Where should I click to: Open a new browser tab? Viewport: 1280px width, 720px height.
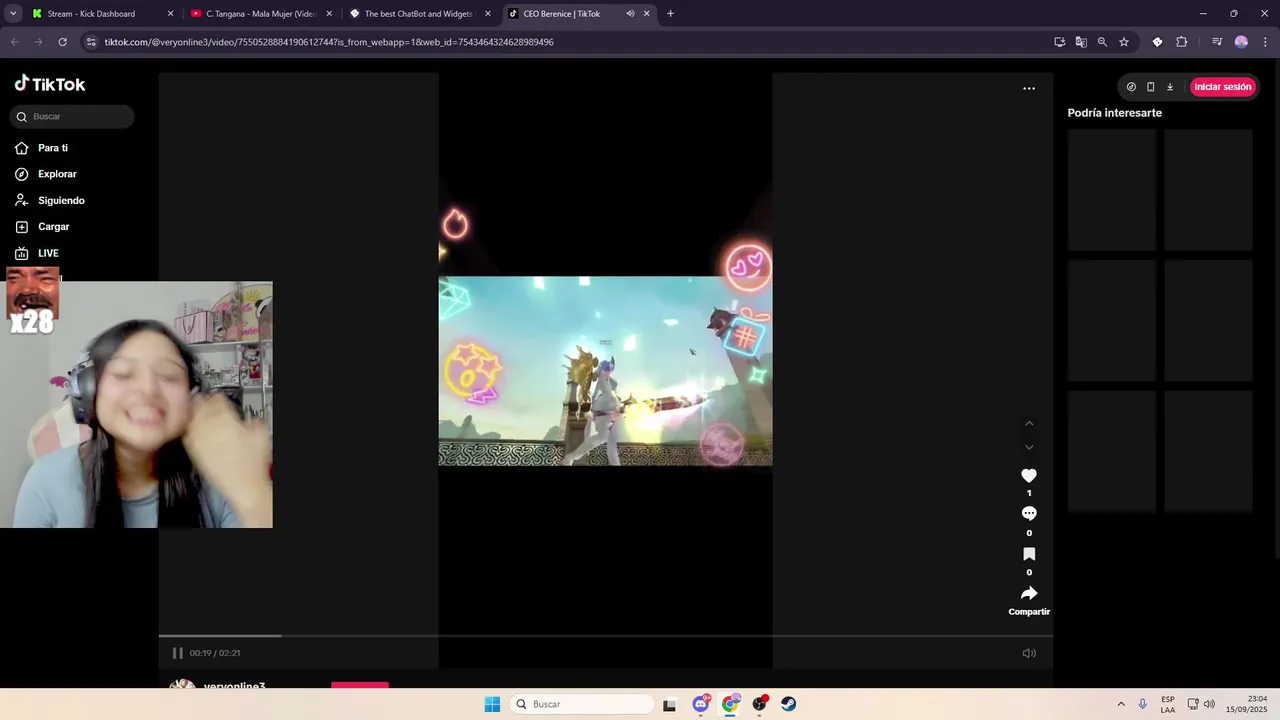pyautogui.click(x=670, y=14)
